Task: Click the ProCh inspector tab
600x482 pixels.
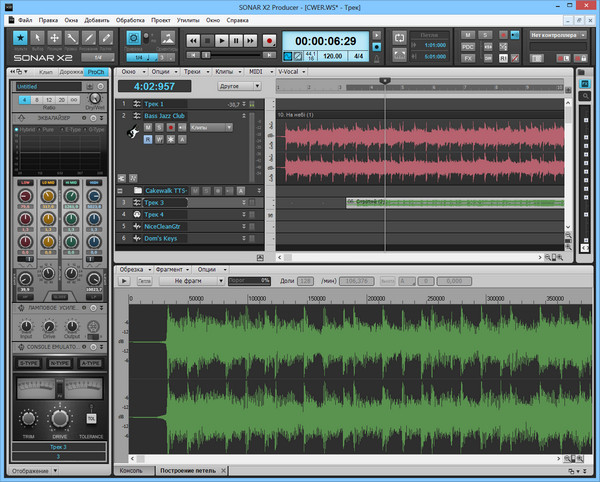Action: tap(97, 72)
